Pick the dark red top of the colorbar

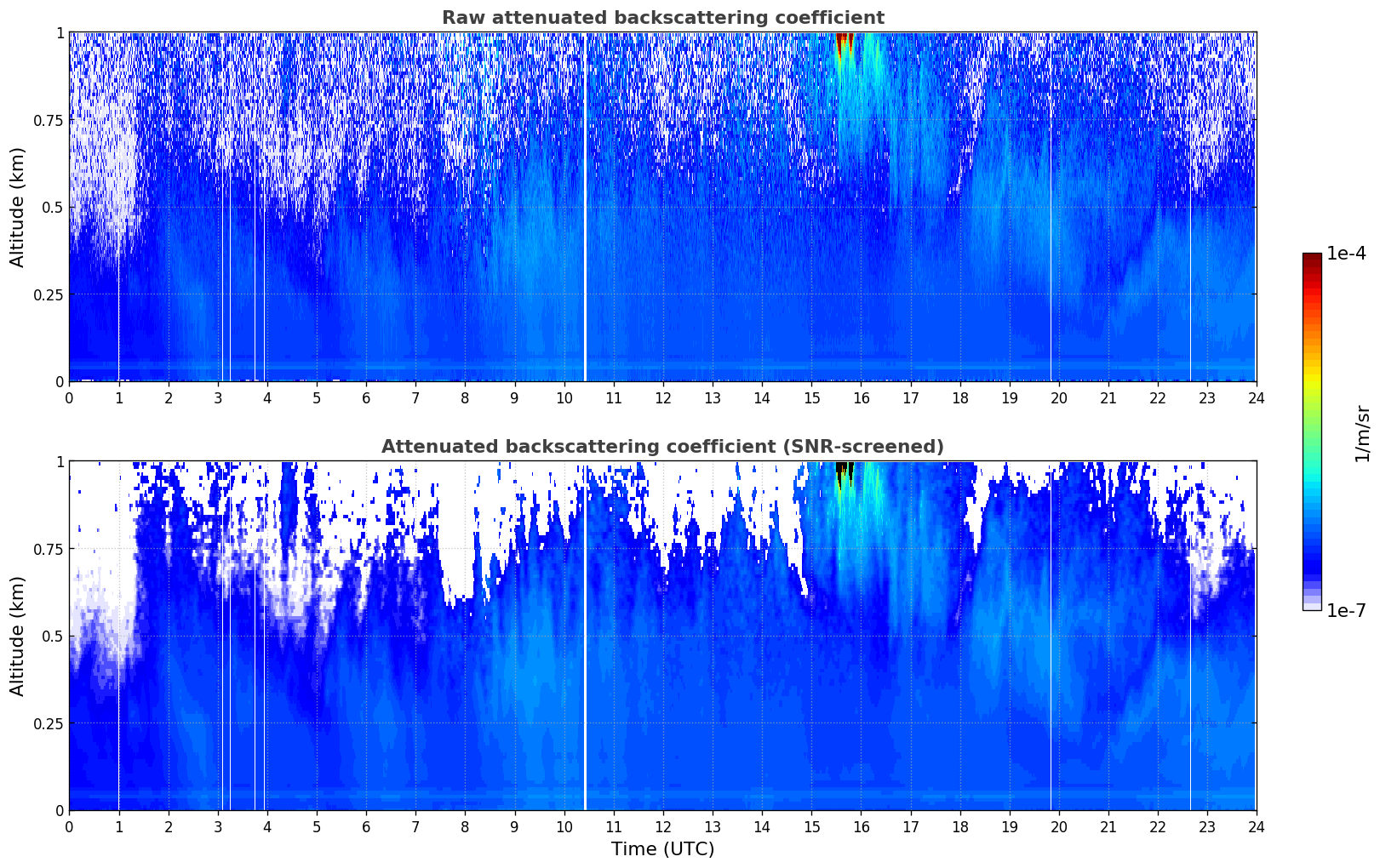[1311, 259]
